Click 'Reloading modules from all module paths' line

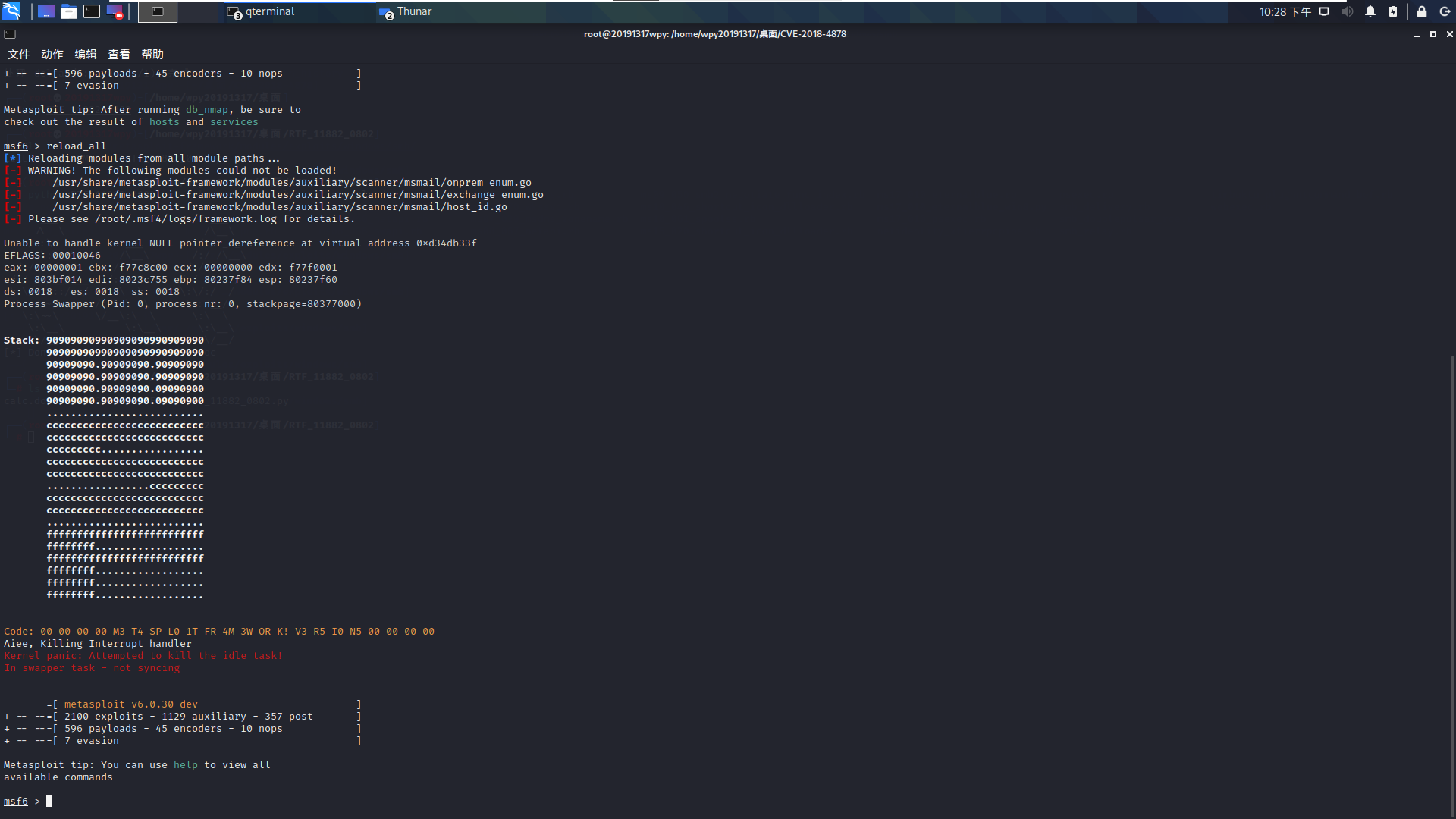pyautogui.click(x=154, y=158)
